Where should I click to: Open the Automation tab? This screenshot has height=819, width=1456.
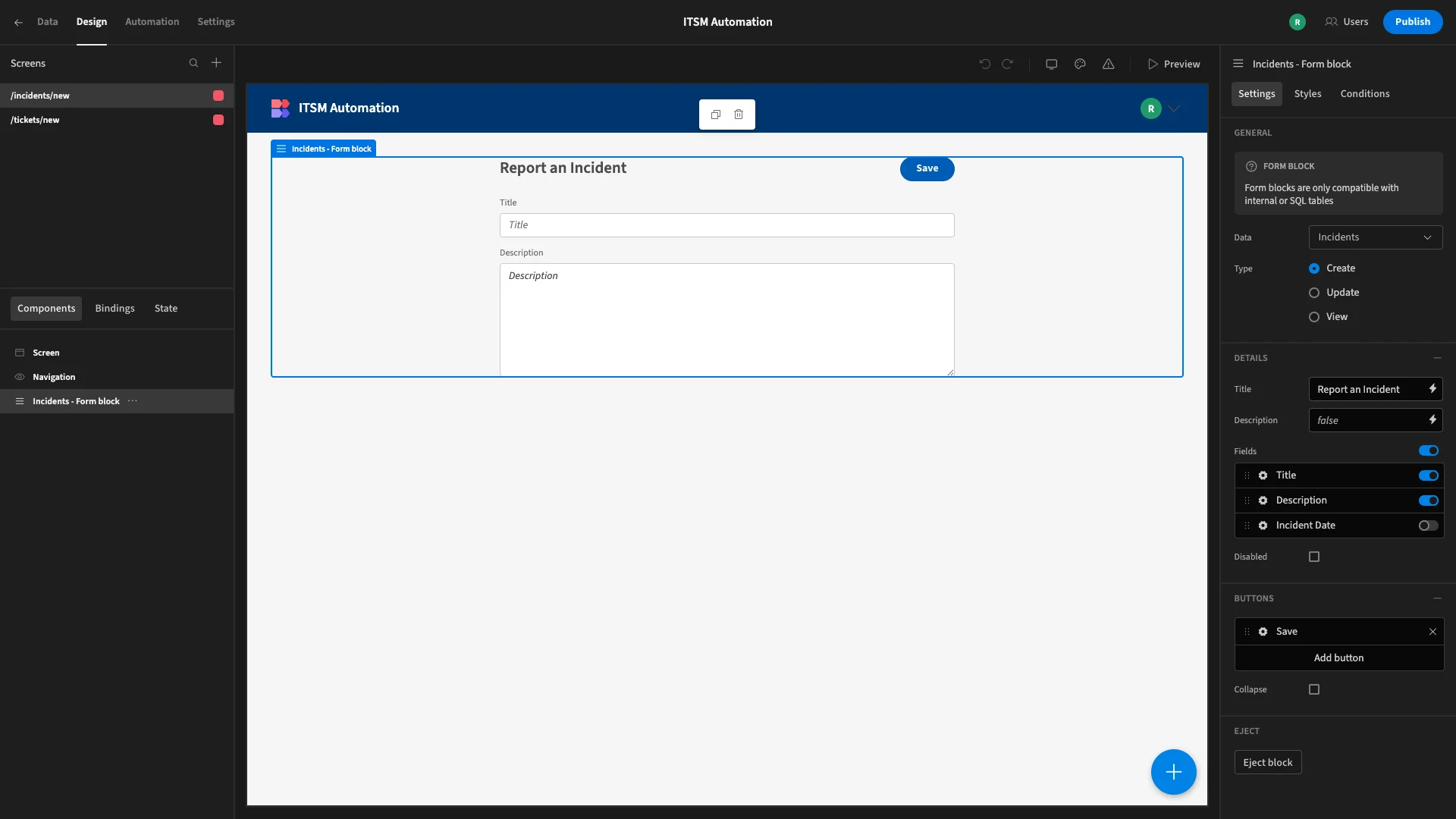pos(152,22)
